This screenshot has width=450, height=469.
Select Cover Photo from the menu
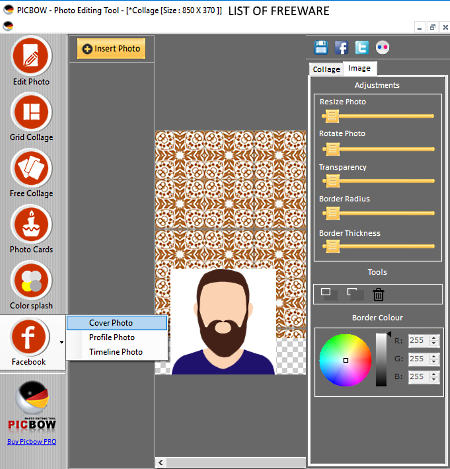point(117,323)
